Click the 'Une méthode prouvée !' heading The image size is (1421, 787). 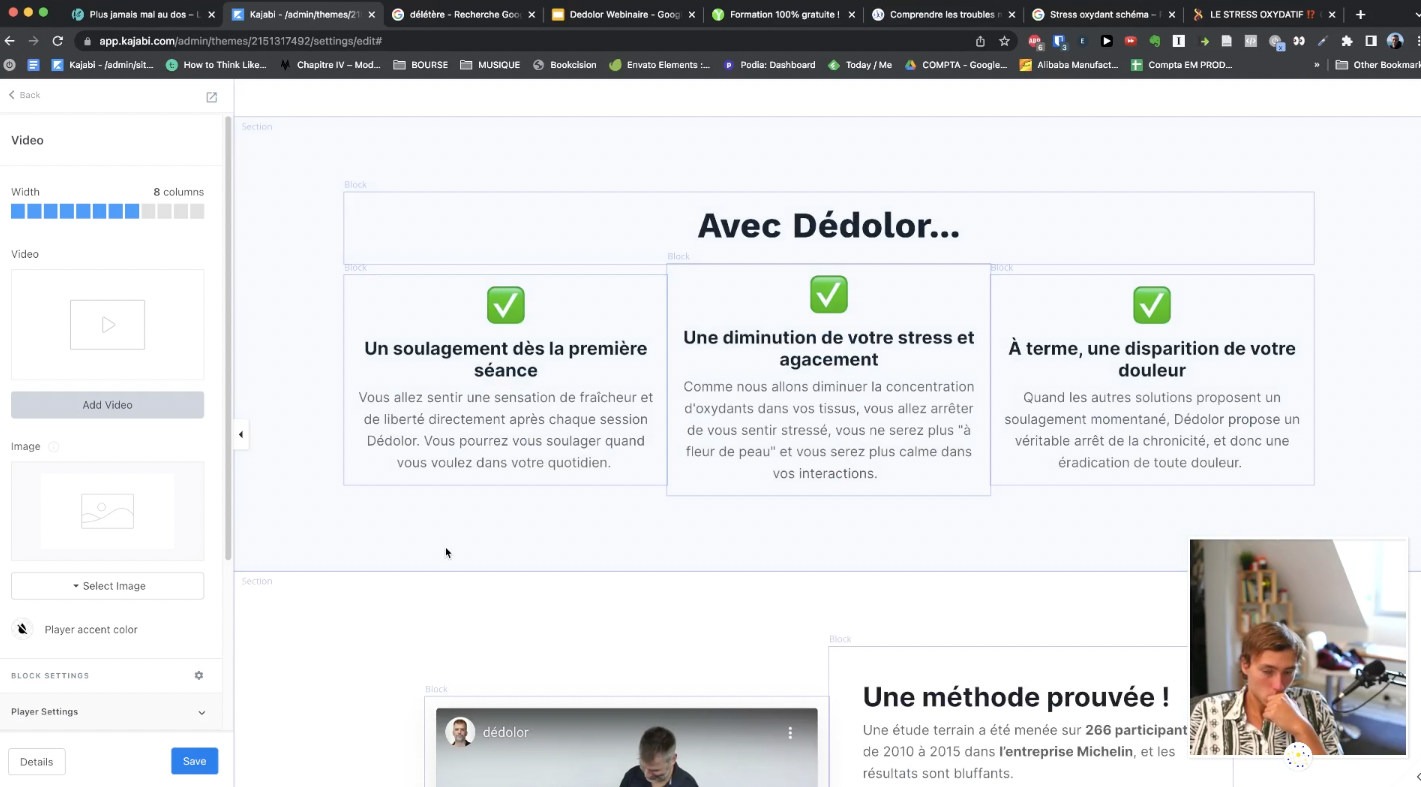[1016, 697]
